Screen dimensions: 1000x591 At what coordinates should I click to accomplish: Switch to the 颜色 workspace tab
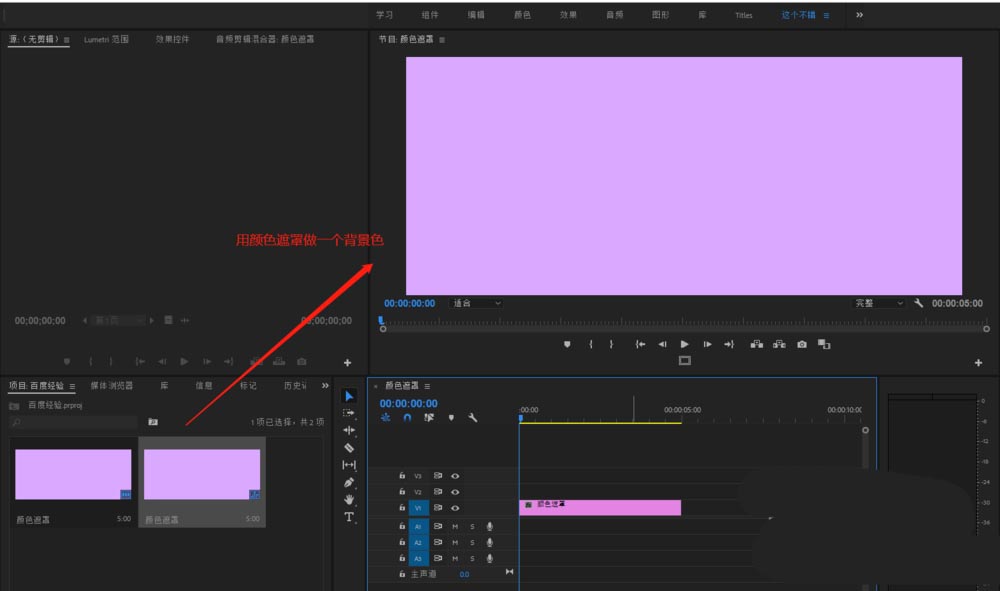(x=521, y=14)
